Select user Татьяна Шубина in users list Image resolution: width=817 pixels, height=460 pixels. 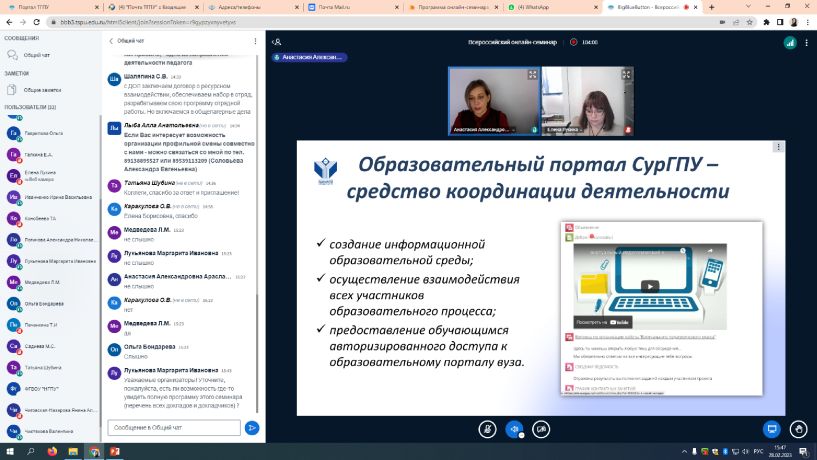52,368
